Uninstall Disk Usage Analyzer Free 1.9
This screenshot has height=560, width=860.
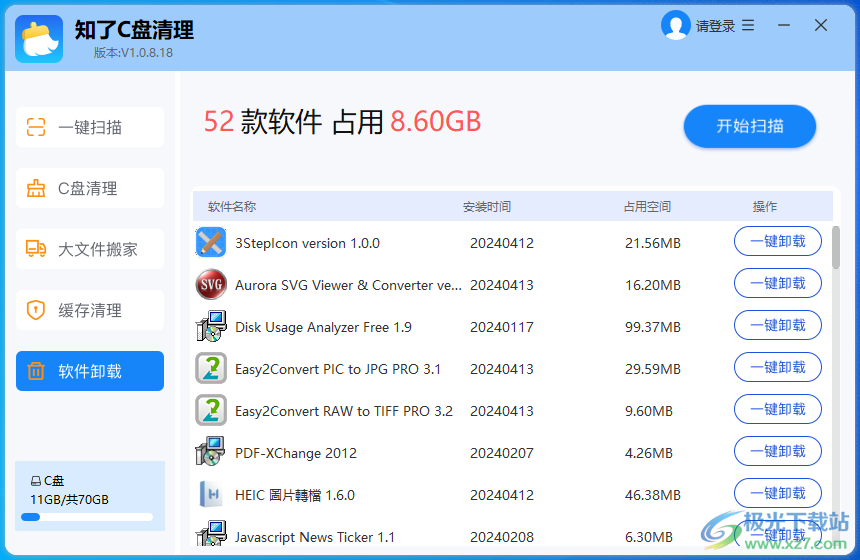click(x=778, y=325)
